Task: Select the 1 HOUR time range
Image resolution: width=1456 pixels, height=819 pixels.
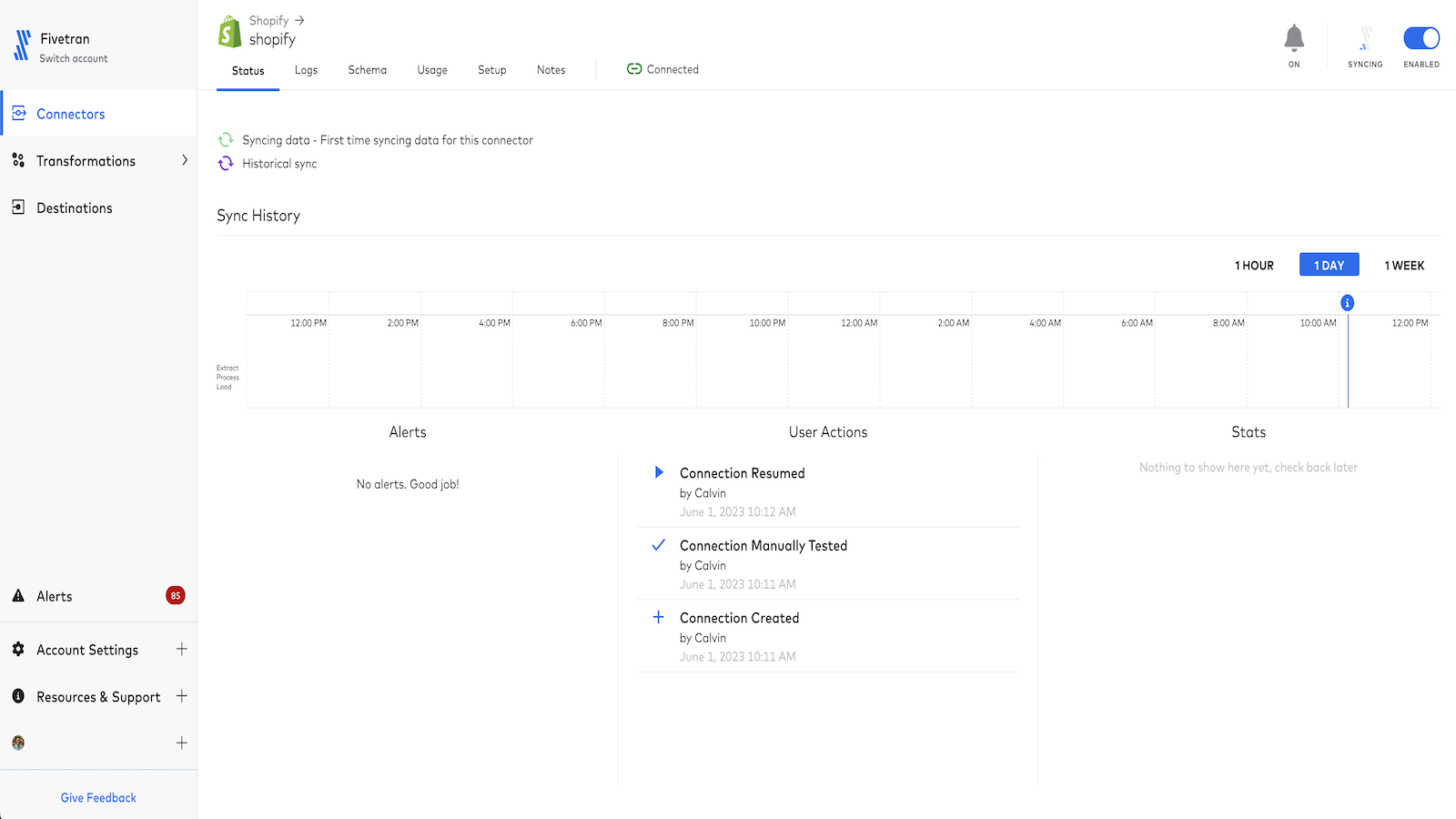Action: 1254,265
